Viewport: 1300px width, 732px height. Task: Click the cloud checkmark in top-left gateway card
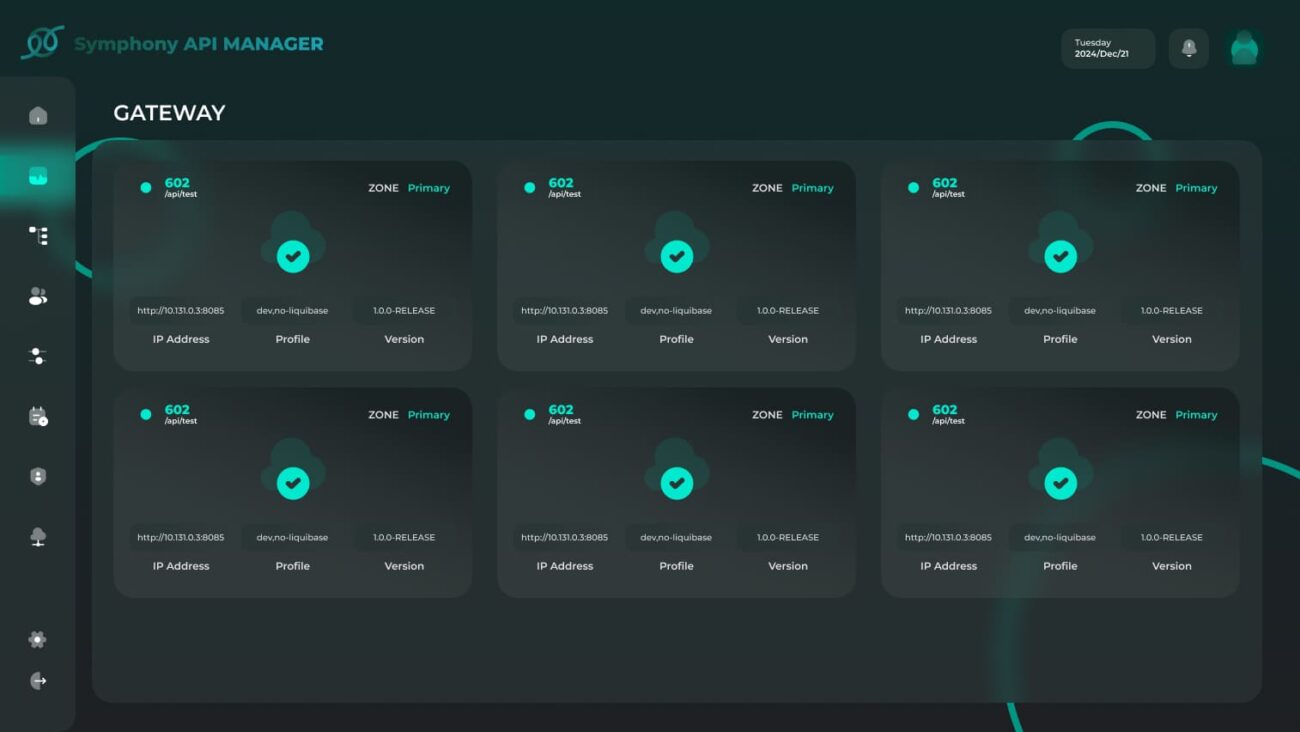[x=293, y=256]
